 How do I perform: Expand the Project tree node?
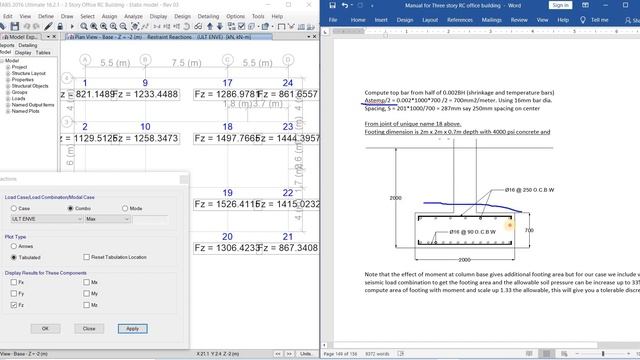(x=8, y=67)
